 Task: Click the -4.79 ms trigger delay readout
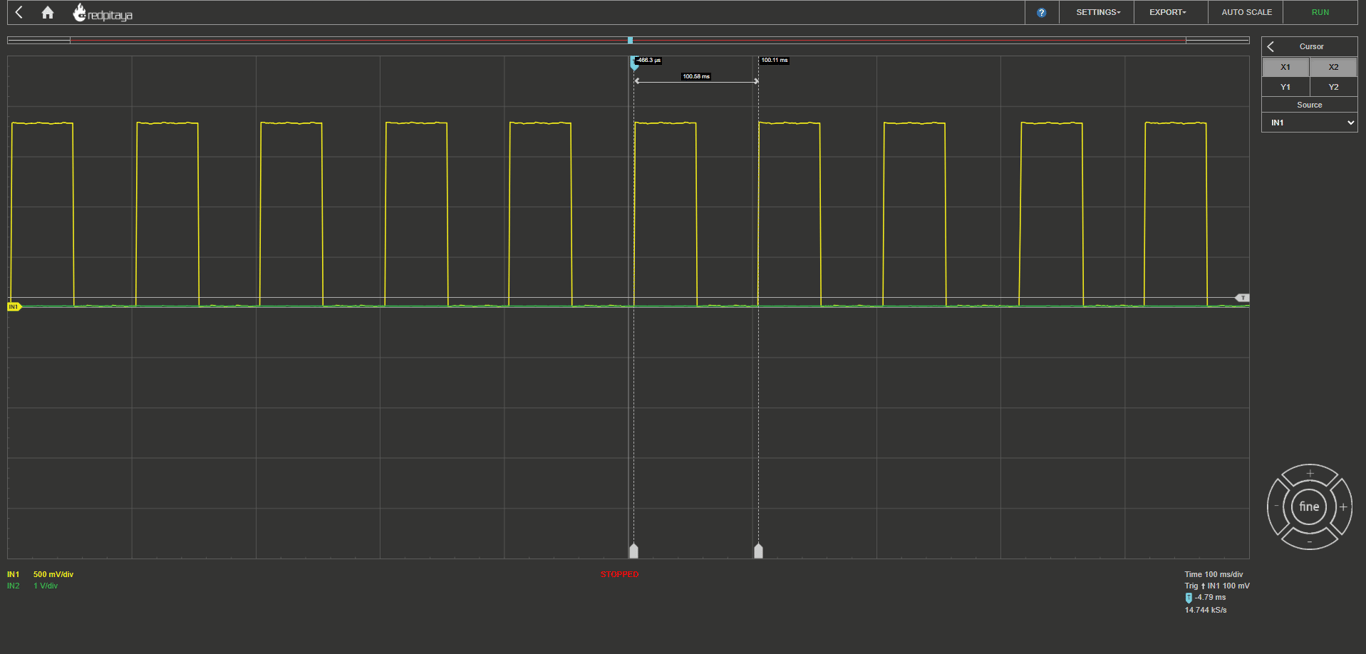pyautogui.click(x=1206, y=598)
